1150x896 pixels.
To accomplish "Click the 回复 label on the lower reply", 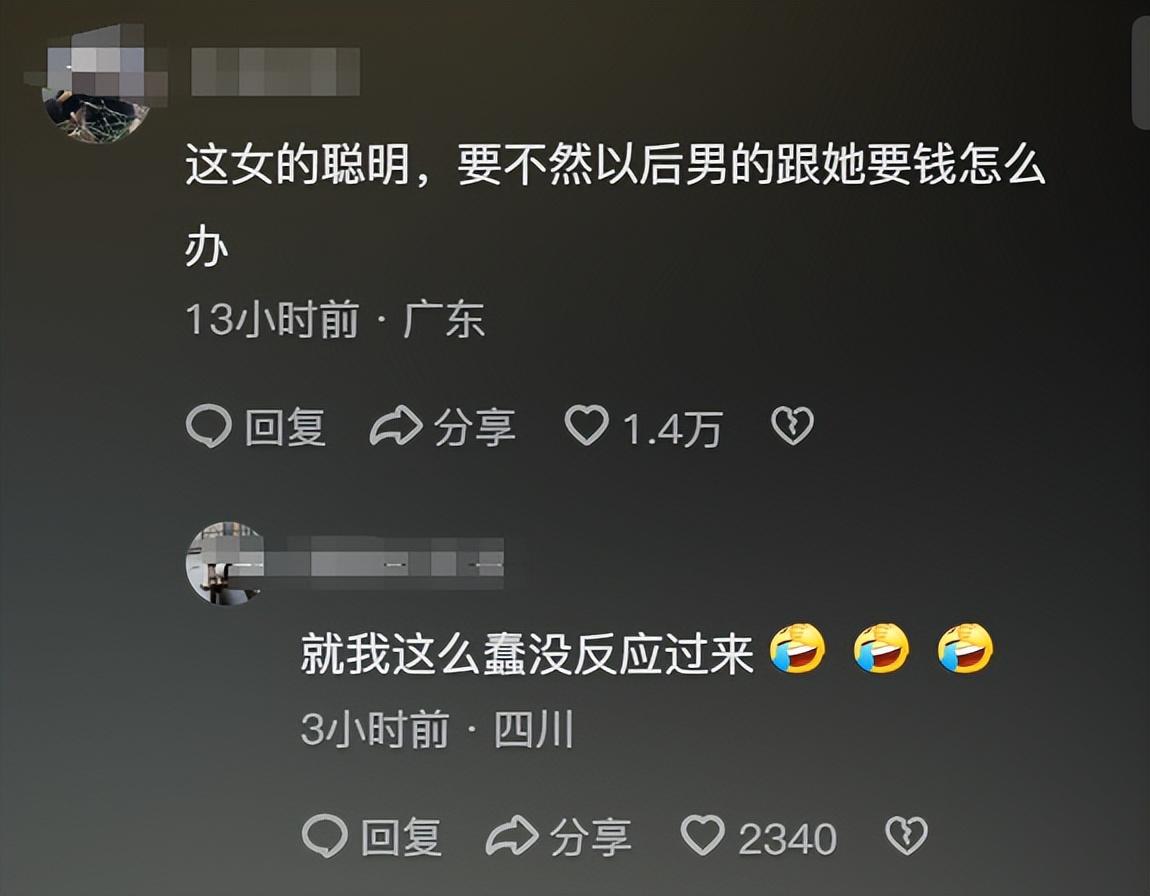I will [x=400, y=837].
